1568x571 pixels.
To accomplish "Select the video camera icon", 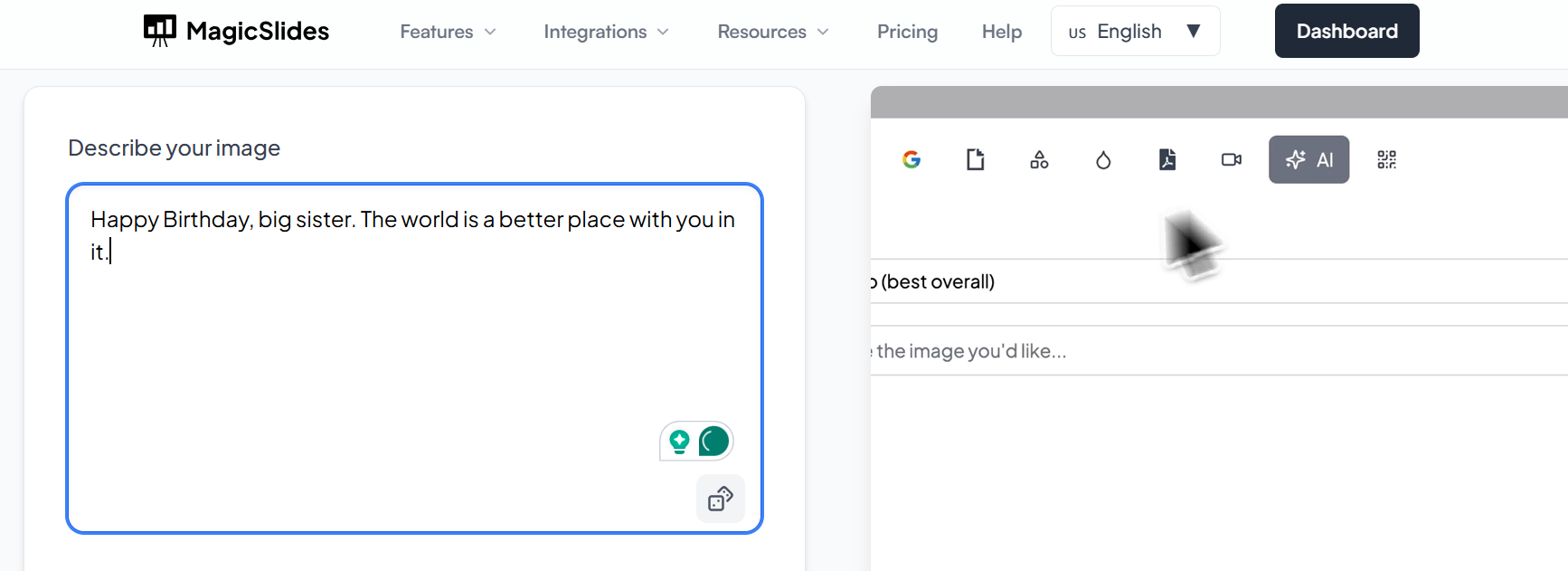I will coord(1231,160).
